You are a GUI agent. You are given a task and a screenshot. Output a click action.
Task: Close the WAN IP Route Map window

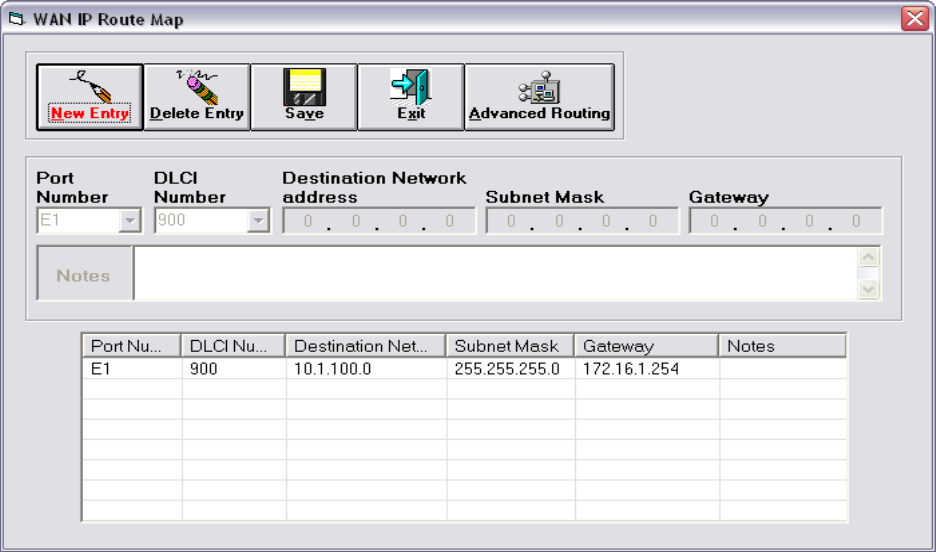(914, 19)
